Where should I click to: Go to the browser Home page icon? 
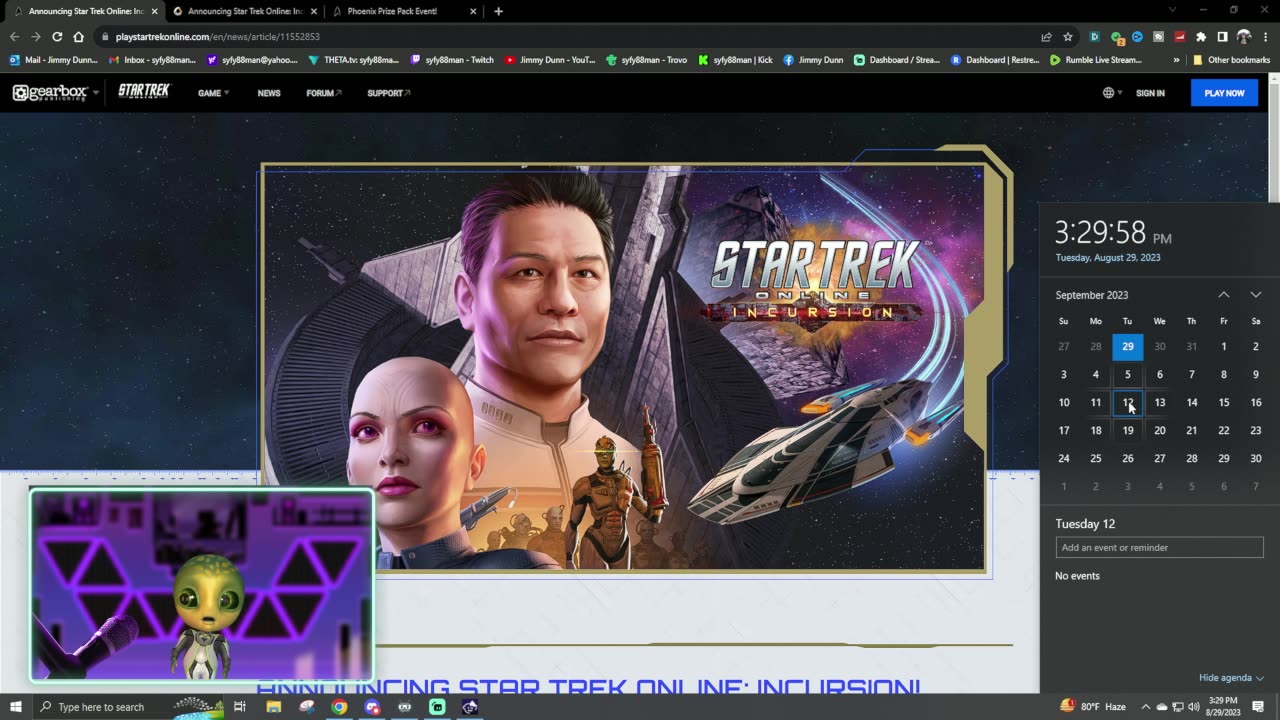[78, 36]
